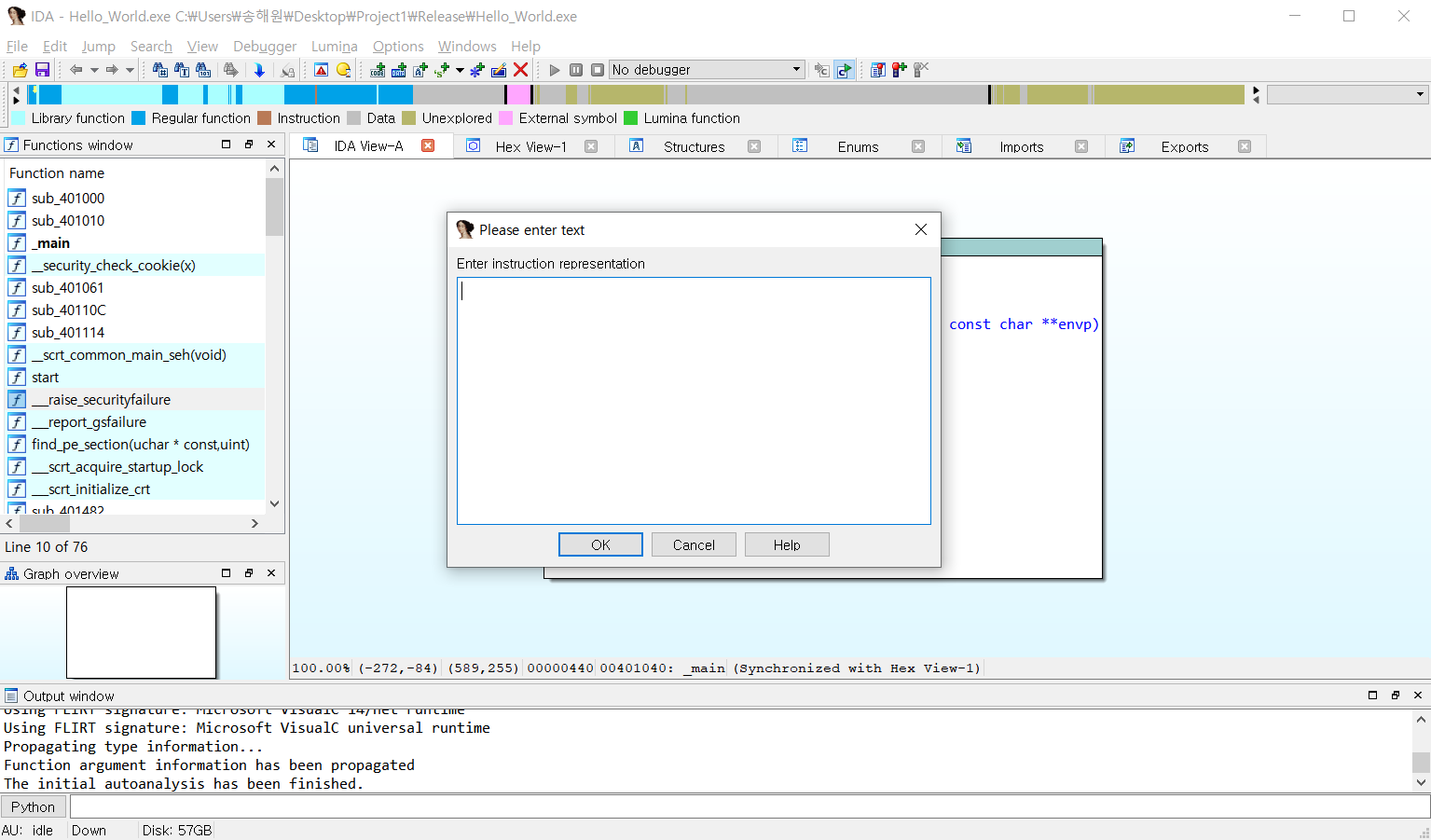Open the Lumina menu
Viewport: 1431px width, 840px height.
point(334,46)
